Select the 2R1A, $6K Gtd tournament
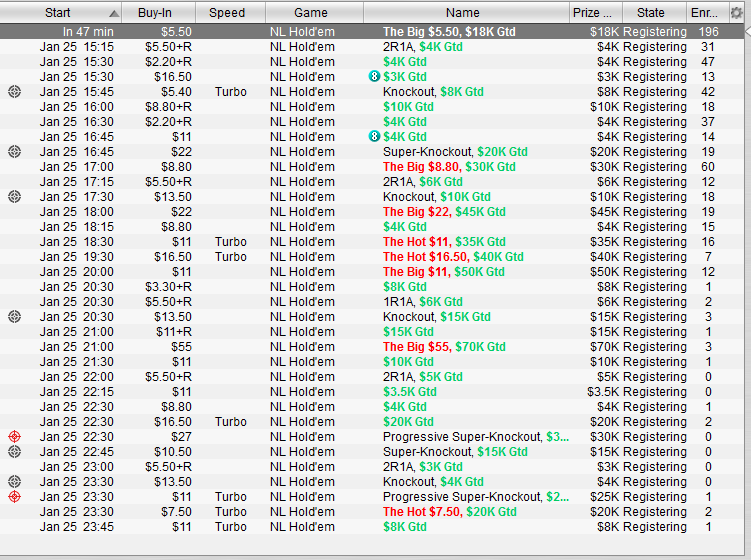Screen dimensions: 751x560 423,182
